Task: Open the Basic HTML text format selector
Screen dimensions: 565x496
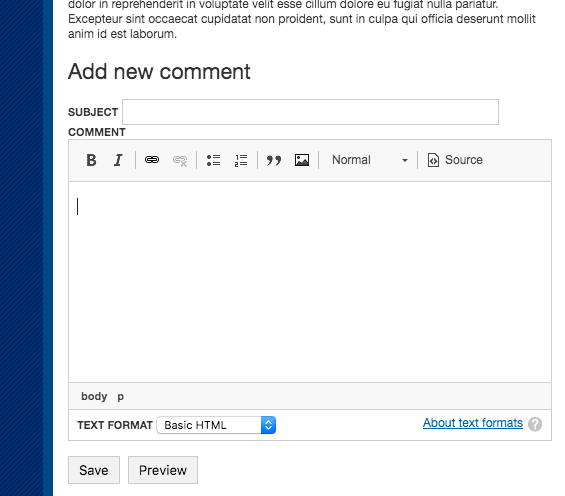Action: click(x=216, y=425)
